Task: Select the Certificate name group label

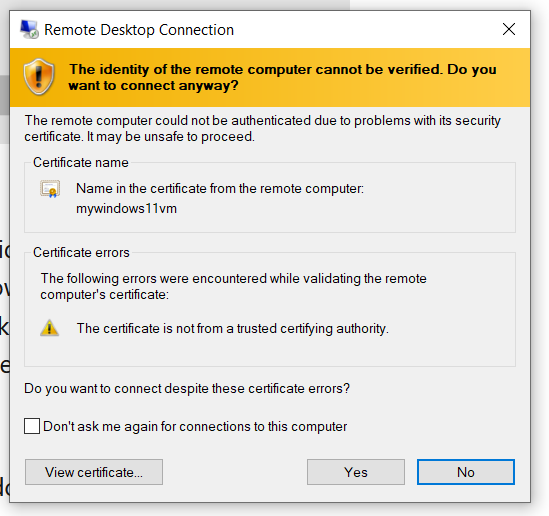Action: 81,162
